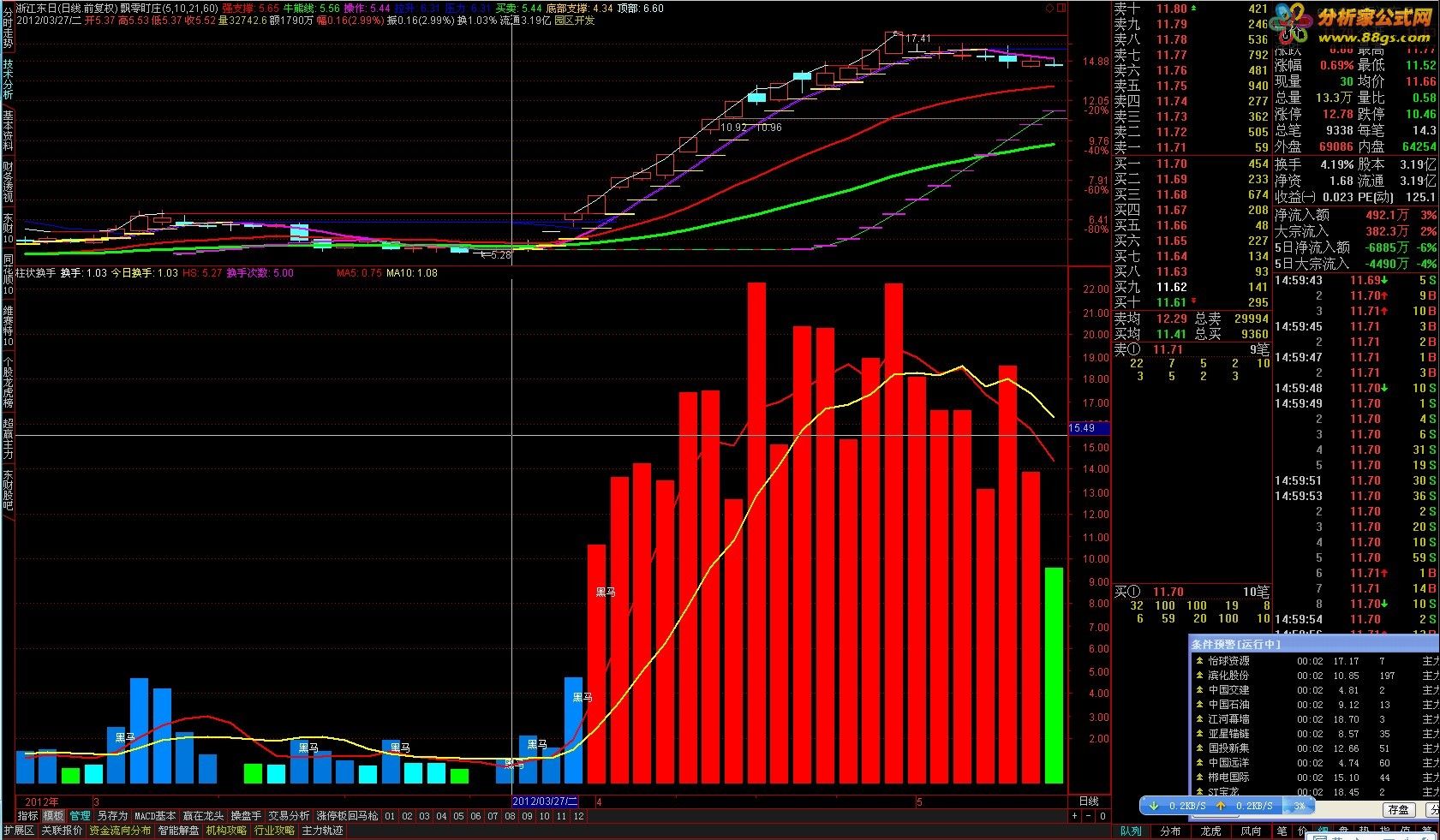Click the 卖一 price 11.71
This screenshot has height=840, width=1440.
coord(1171,148)
